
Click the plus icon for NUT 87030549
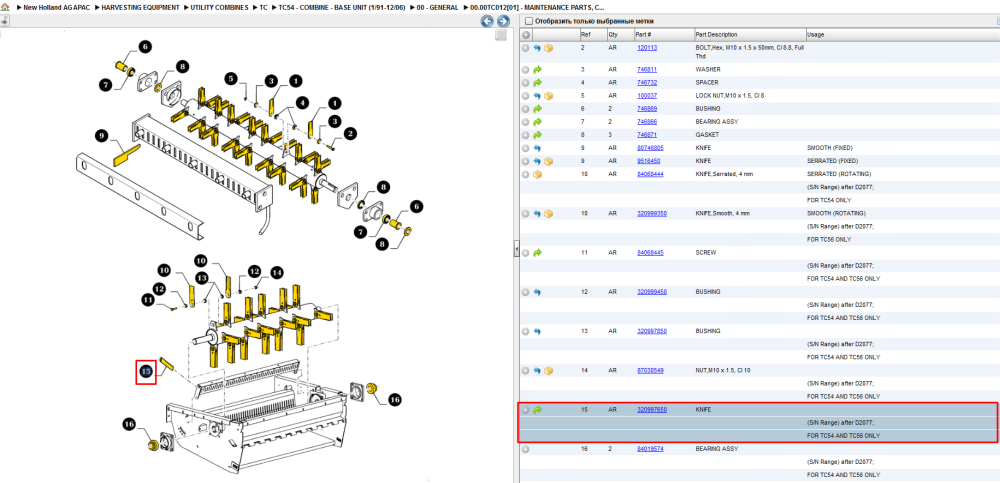click(x=526, y=370)
